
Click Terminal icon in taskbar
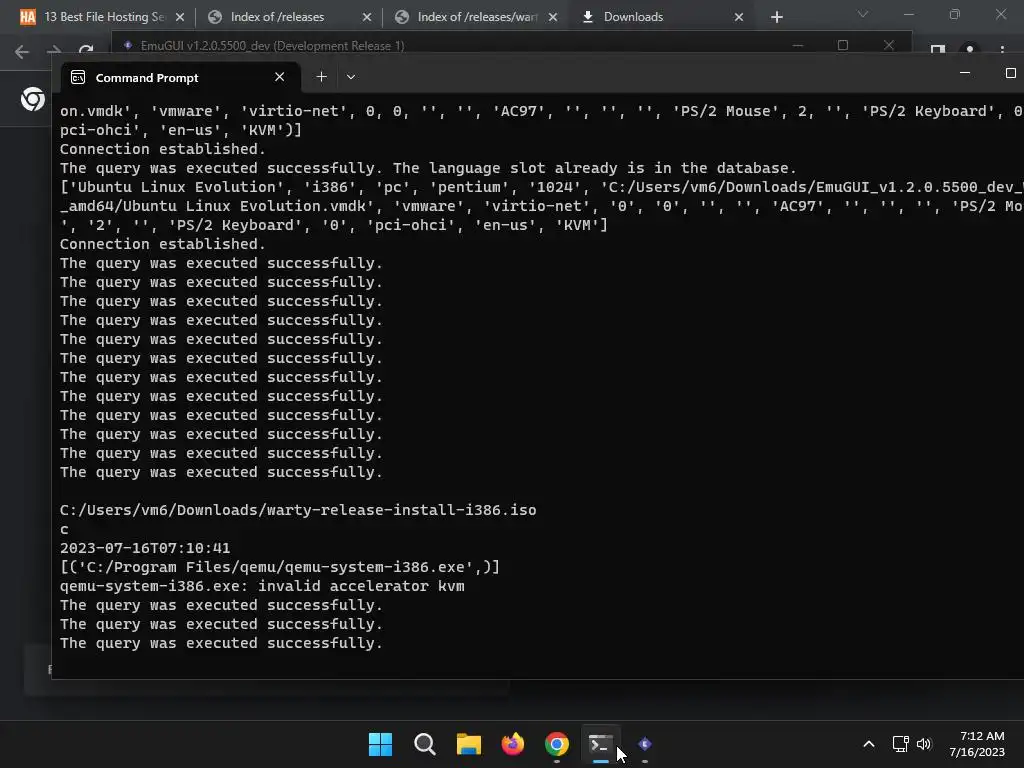coord(600,744)
